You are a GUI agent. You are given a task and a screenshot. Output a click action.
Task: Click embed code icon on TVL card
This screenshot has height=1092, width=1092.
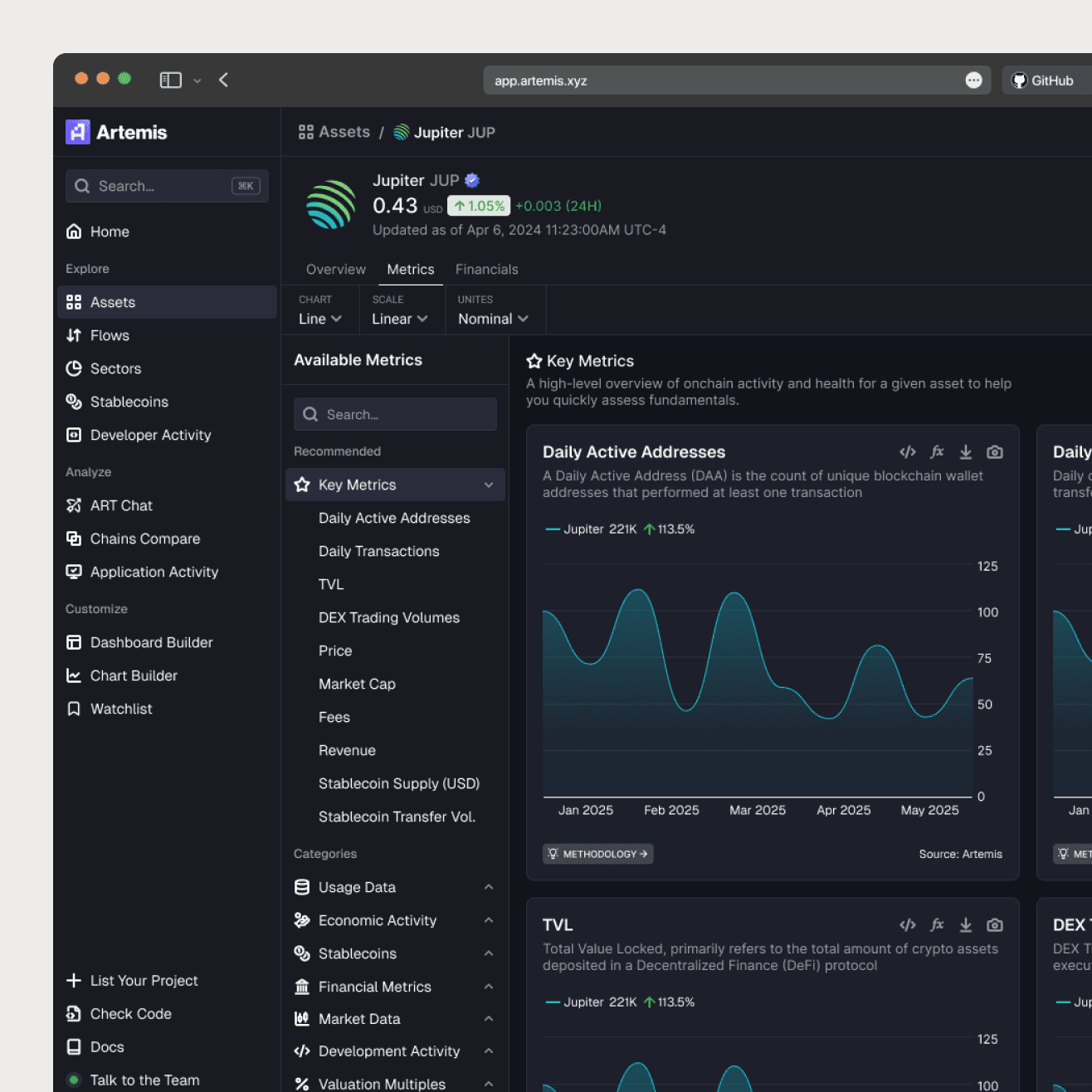pos(908,925)
